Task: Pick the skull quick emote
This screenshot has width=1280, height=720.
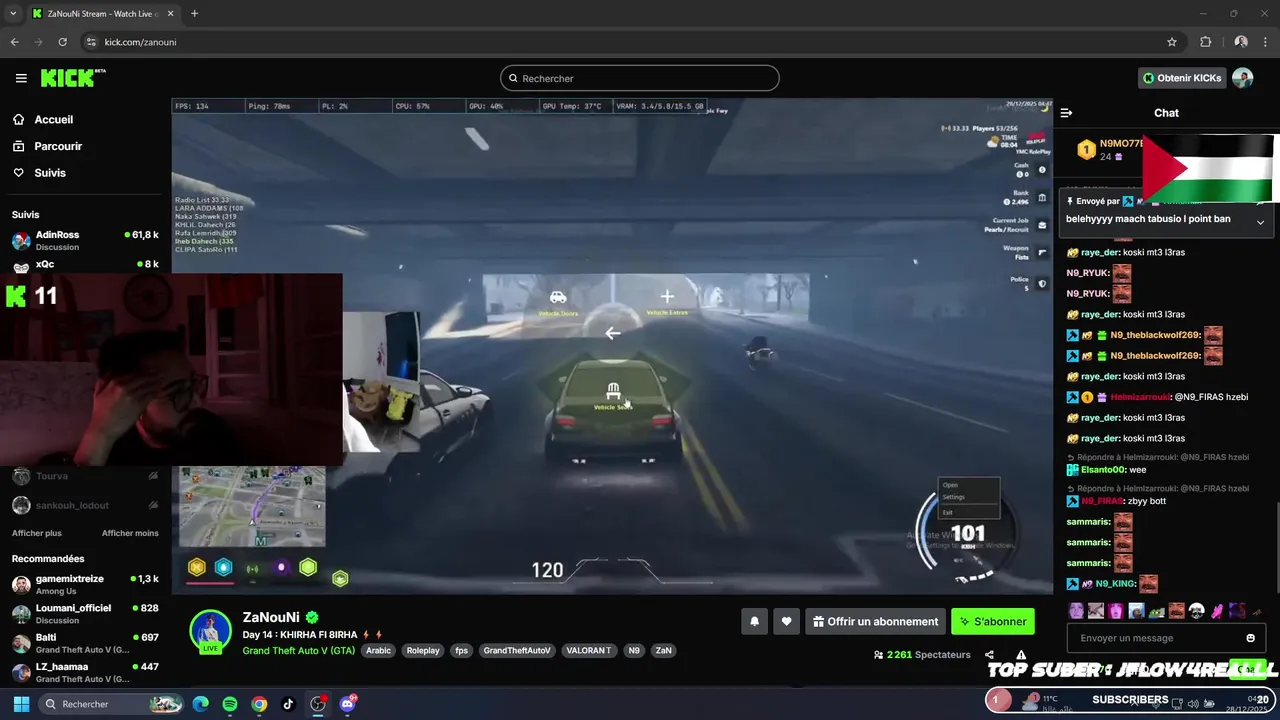Action: 1196,610
